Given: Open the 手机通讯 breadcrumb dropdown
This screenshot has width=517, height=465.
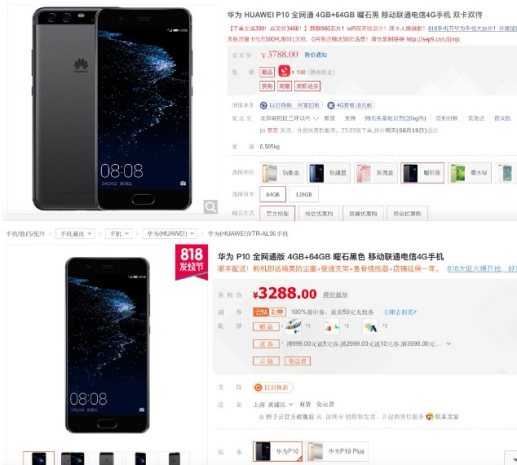Looking at the screenshot, I should (x=75, y=234).
